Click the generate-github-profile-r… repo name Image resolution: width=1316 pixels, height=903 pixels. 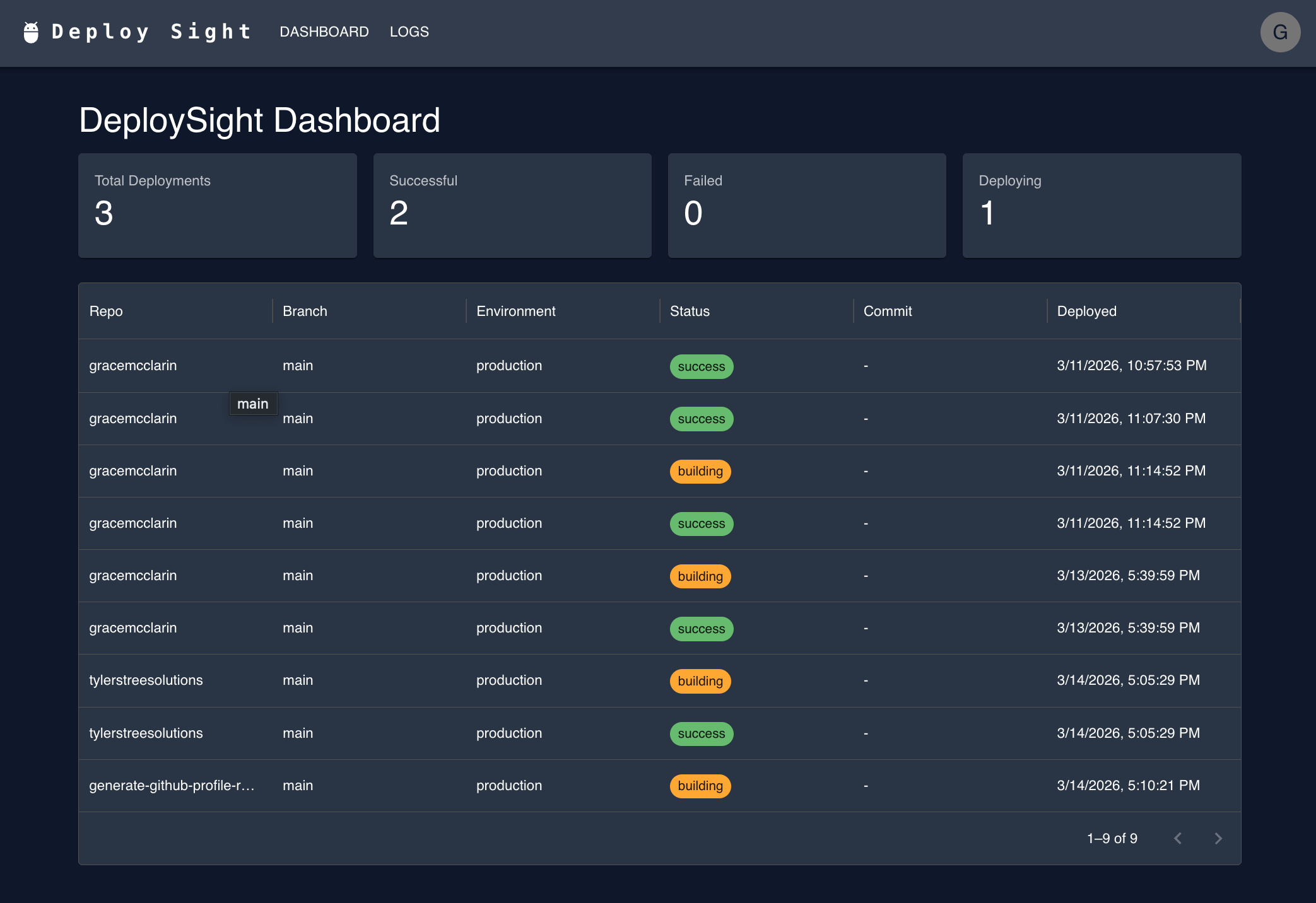pyautogui.click(x=172, y=786)
